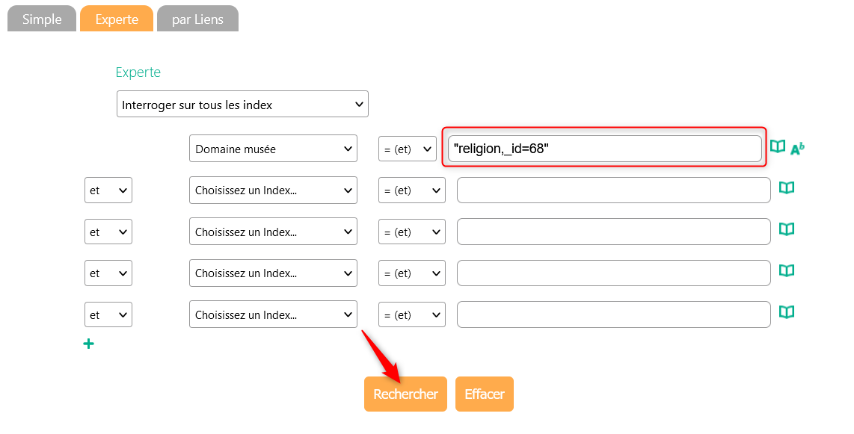Switch to the Simple tab

click(41, 19)
